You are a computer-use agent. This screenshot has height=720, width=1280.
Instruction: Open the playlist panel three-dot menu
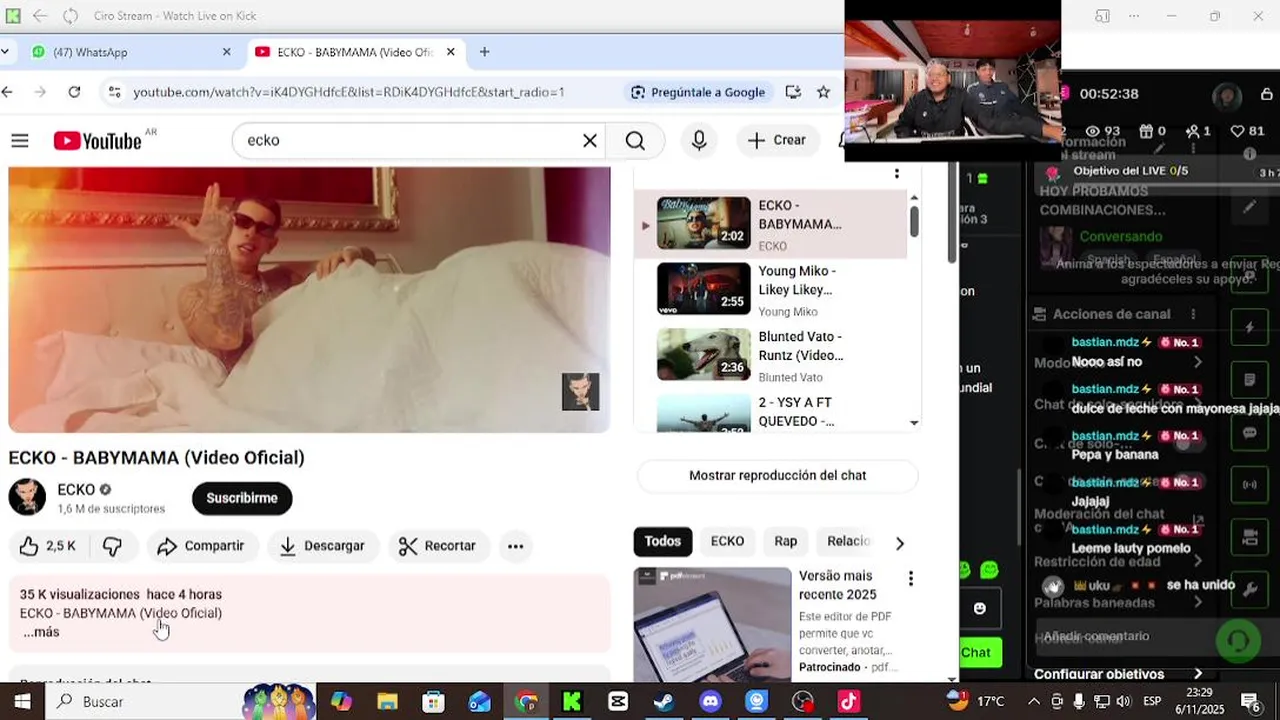click(x=896, y=174)
